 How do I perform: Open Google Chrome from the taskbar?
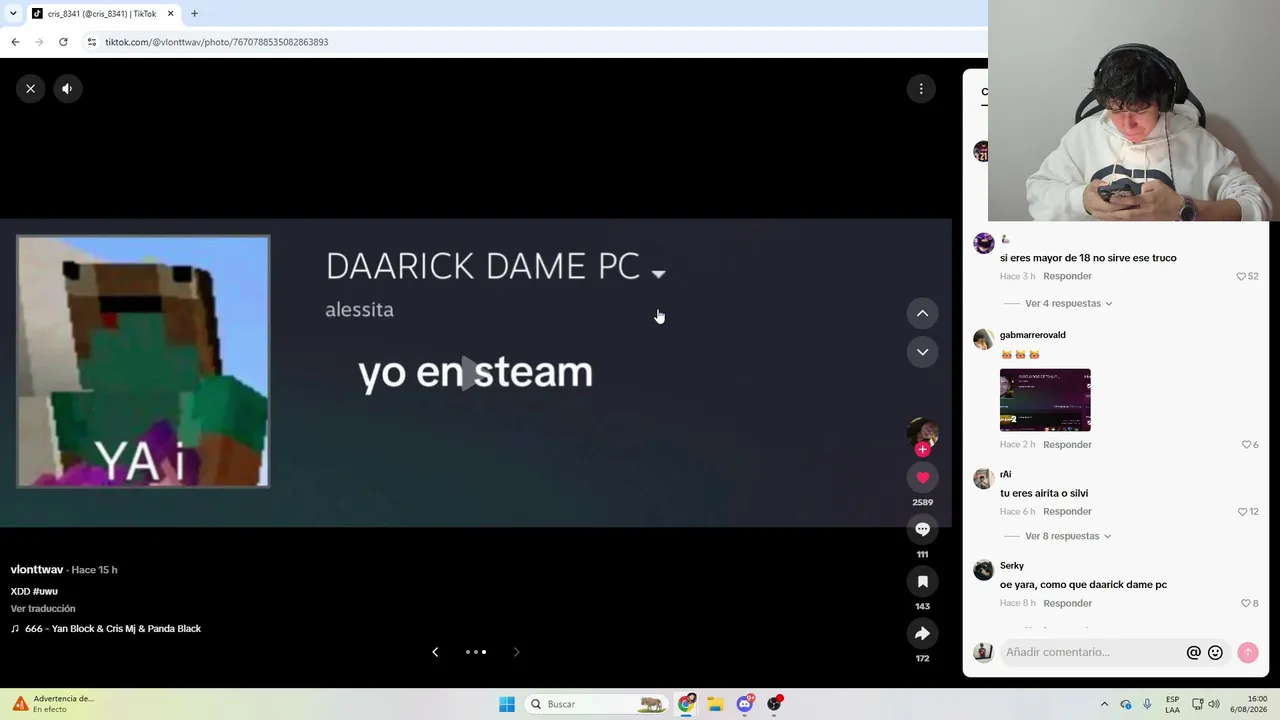pyautogui.click(x=686, y=704)
